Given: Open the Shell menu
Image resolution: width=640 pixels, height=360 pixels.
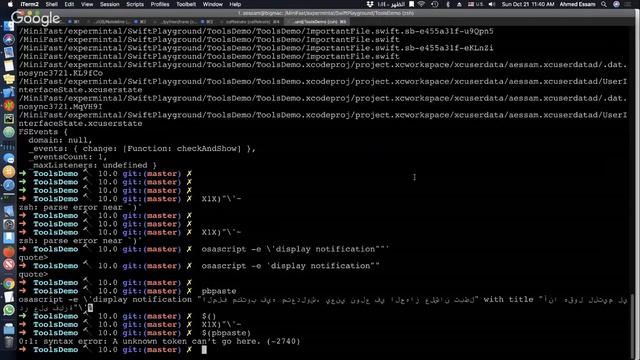Looking at the screenshot, I should pyautogui.click(x=51, y=4).
